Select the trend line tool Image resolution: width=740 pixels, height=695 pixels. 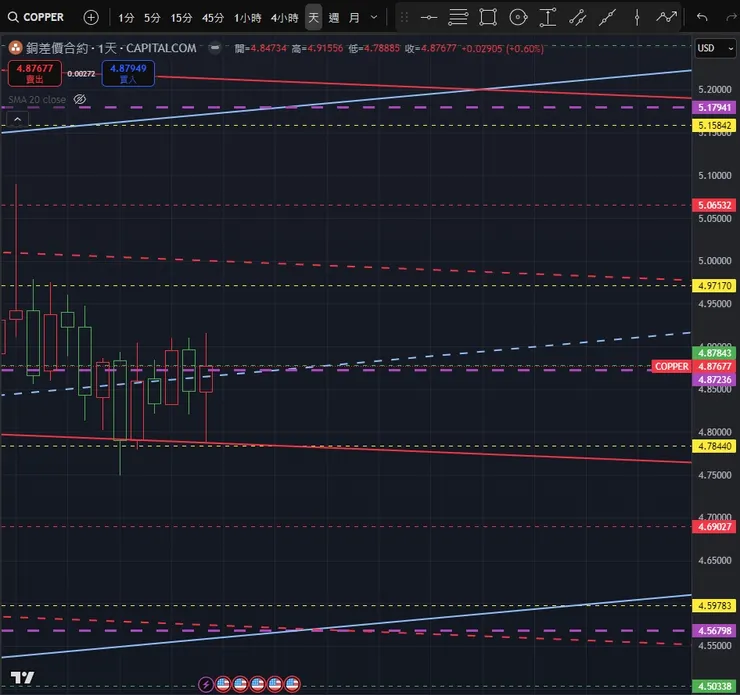point(607,17)
